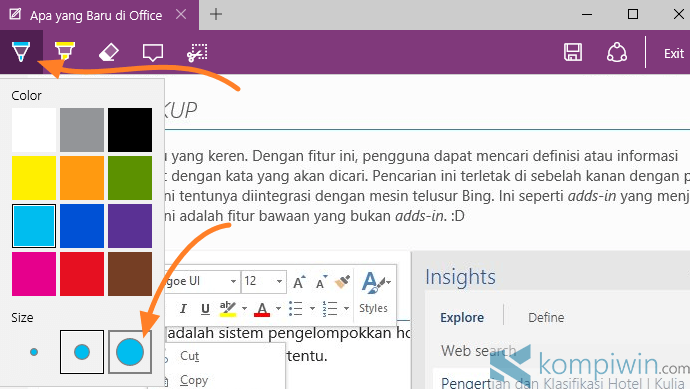Toggle italic formatting
Screen dimensions: 690x389
183,309
